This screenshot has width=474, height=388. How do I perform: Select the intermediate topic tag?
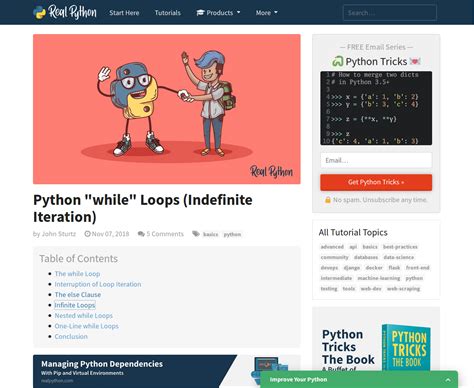coord(336,278)
